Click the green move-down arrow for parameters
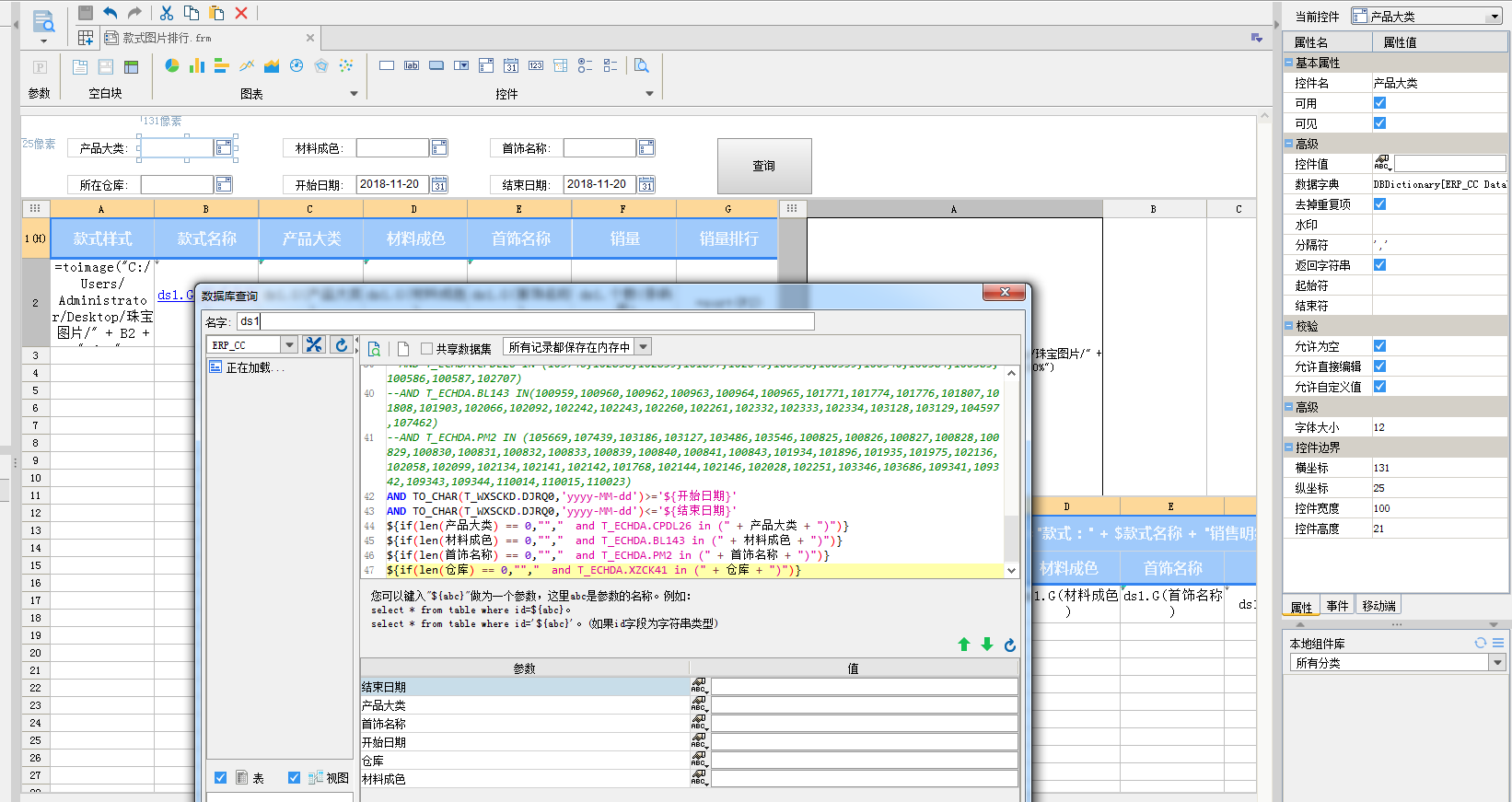The width and height of the screenshot is (1512, 802). [987, 645]
